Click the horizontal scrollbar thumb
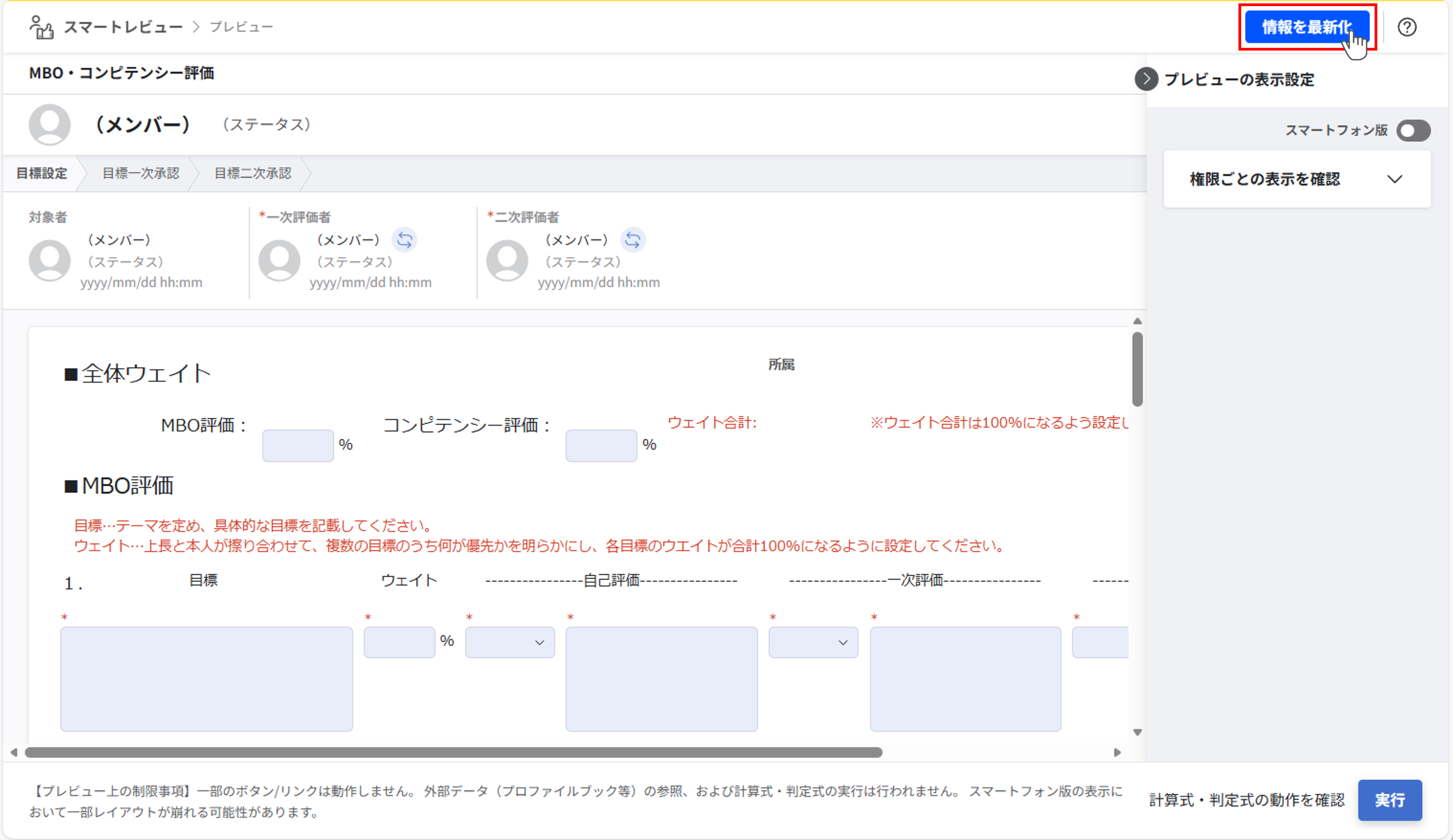1453x840 pixels. coord(453,752)
